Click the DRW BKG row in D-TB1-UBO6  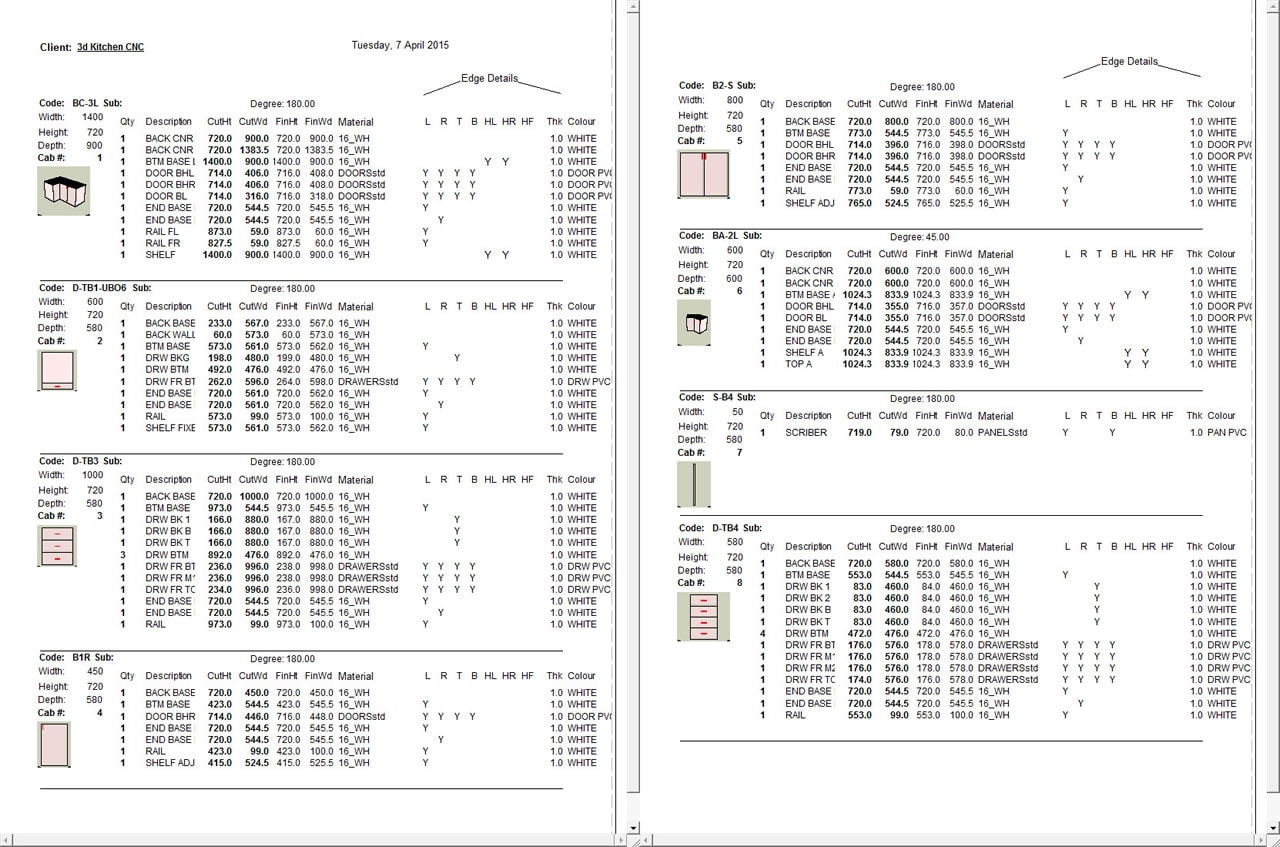(x=360, y=358)
